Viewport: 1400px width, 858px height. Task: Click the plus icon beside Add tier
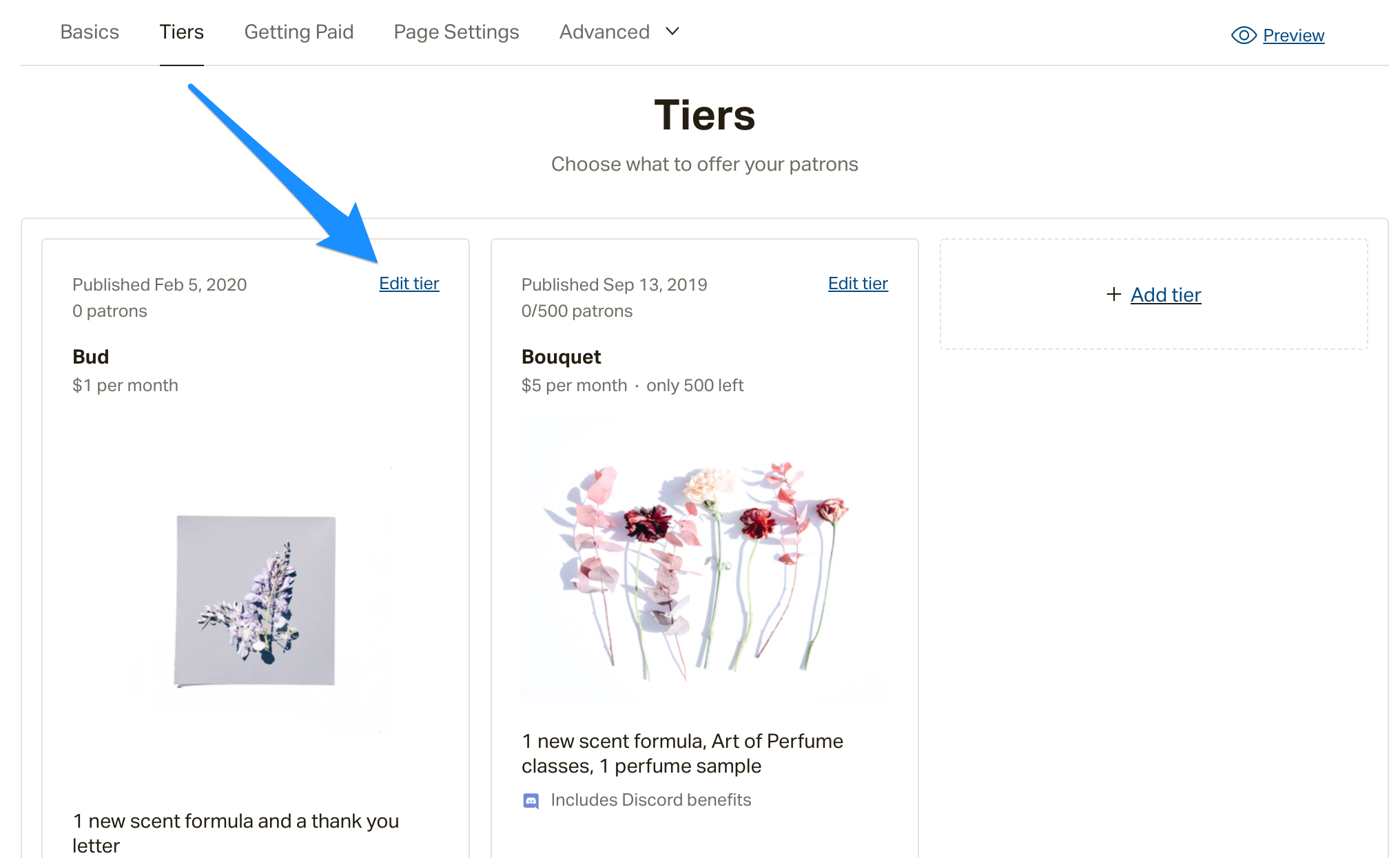pos(1113,295)
